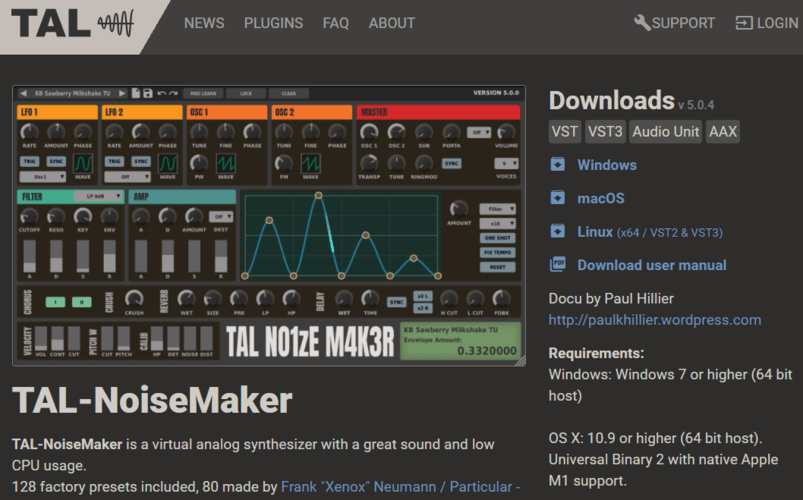
Task: Click the Master VOLUME knob
Action: click(506, 132)
